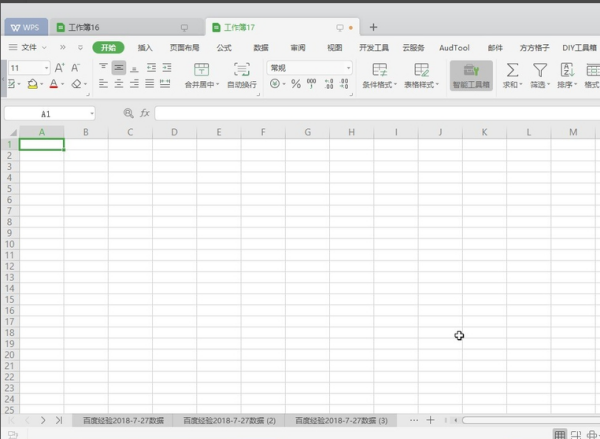600x439 pixels.
Task: Click the Filter (筛选) funnel icon
Action: pyautogui.click(x=540, y=70)
